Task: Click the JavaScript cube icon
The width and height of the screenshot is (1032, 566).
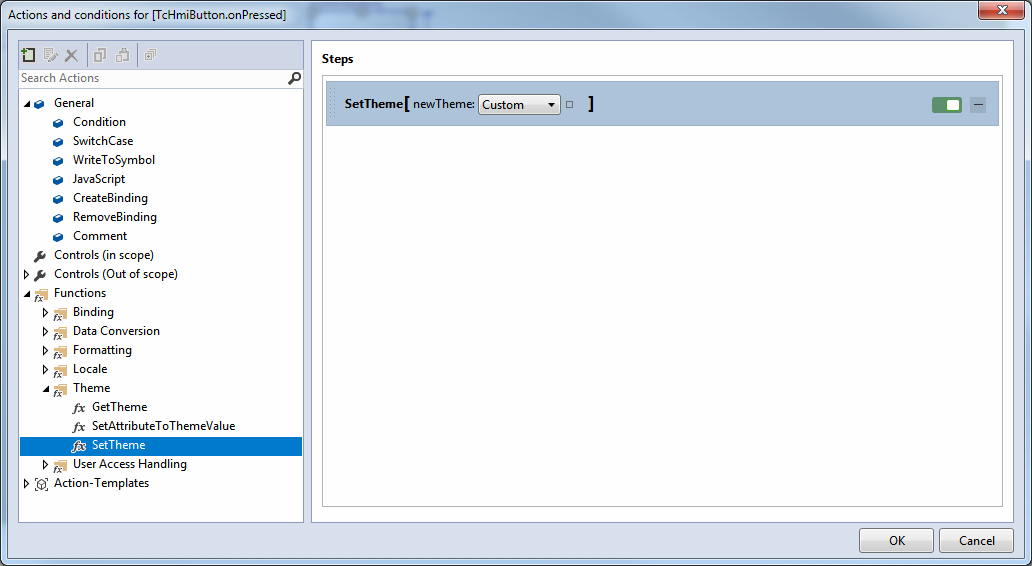Action: 58,180
